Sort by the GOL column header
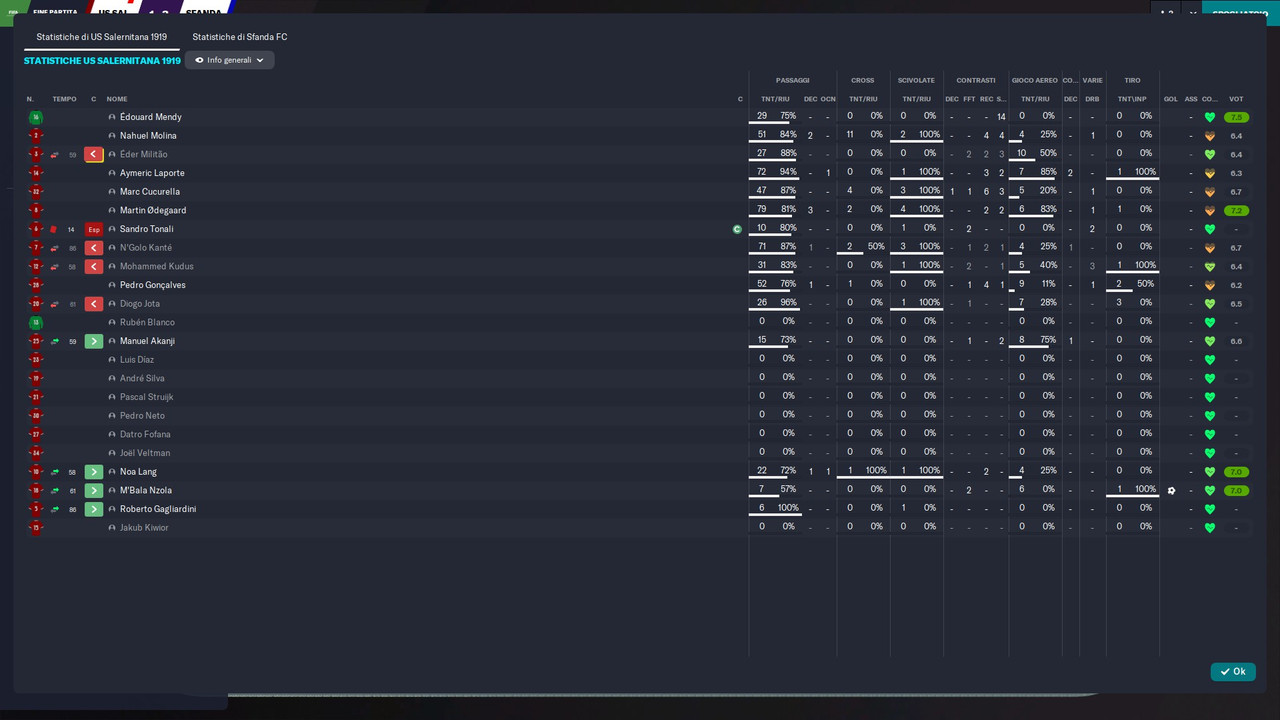Image resolution: width=1280 pixels, height=720 pixels. 1171,99
